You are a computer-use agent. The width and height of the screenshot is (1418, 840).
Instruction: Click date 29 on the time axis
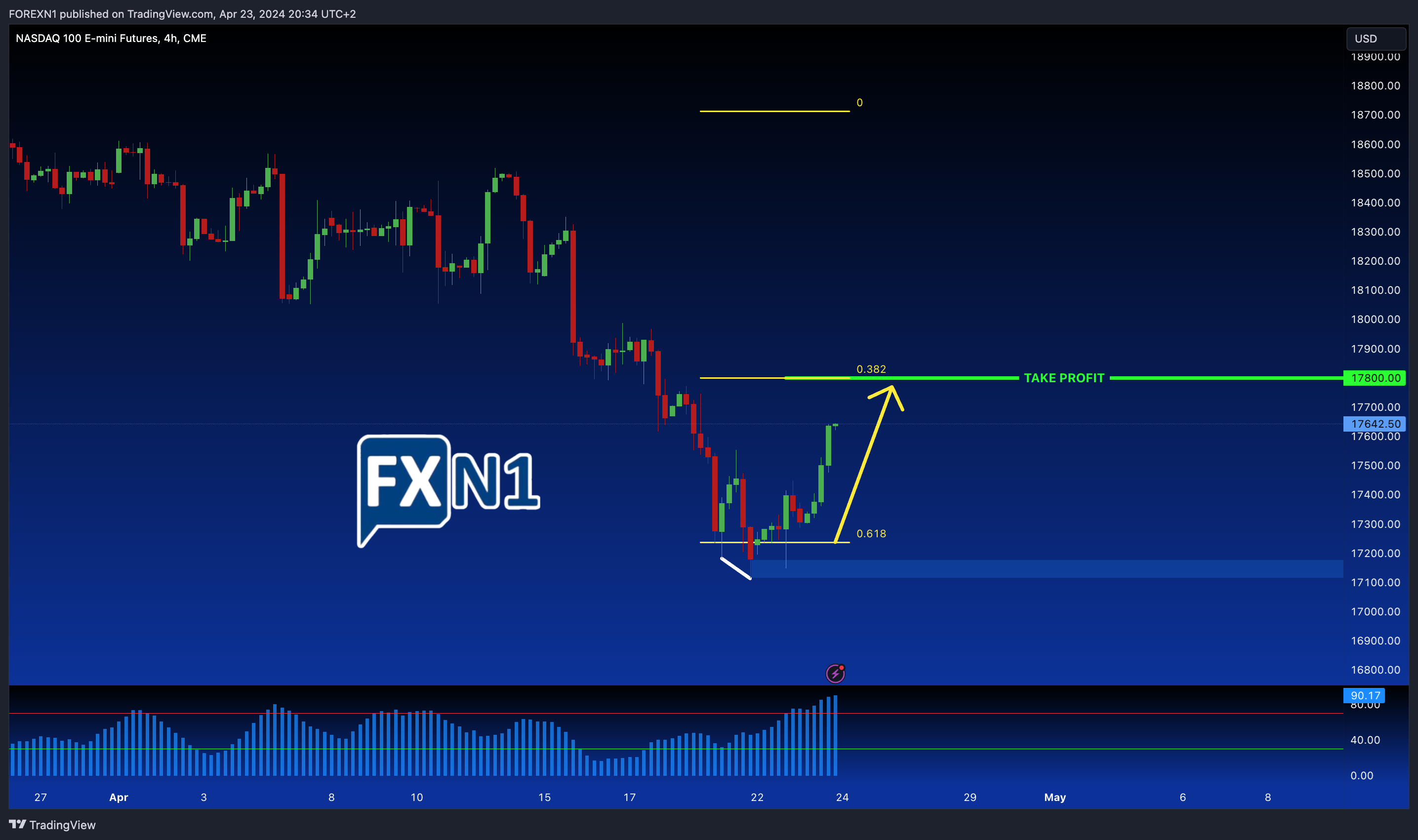coord(970,797)
